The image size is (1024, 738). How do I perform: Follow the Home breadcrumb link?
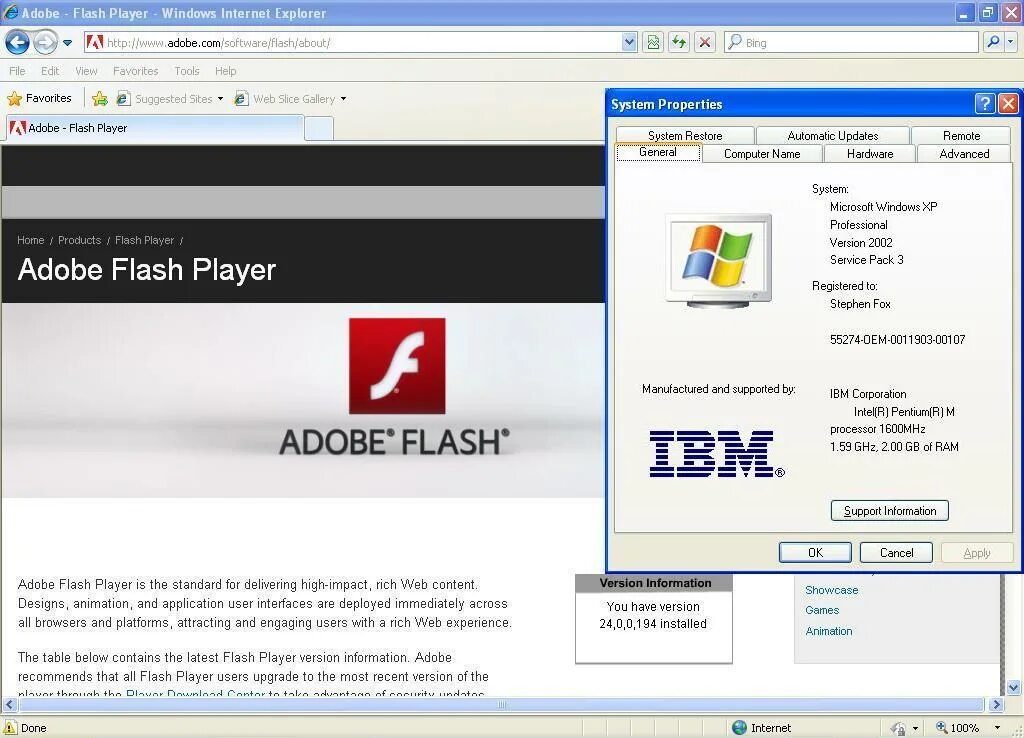click(x=31, y=240)
